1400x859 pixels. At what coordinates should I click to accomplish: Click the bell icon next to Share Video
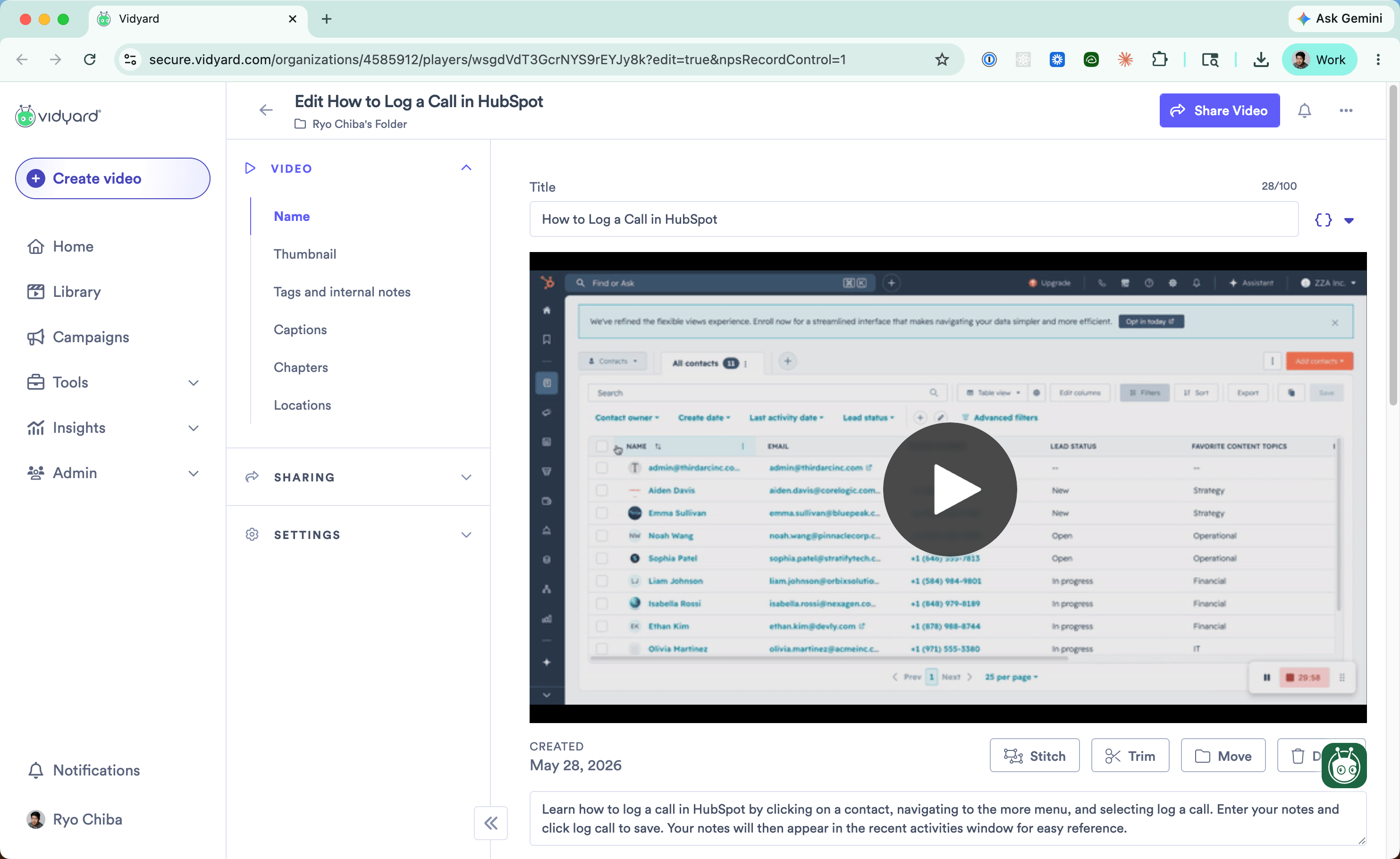coord(1305,110)
